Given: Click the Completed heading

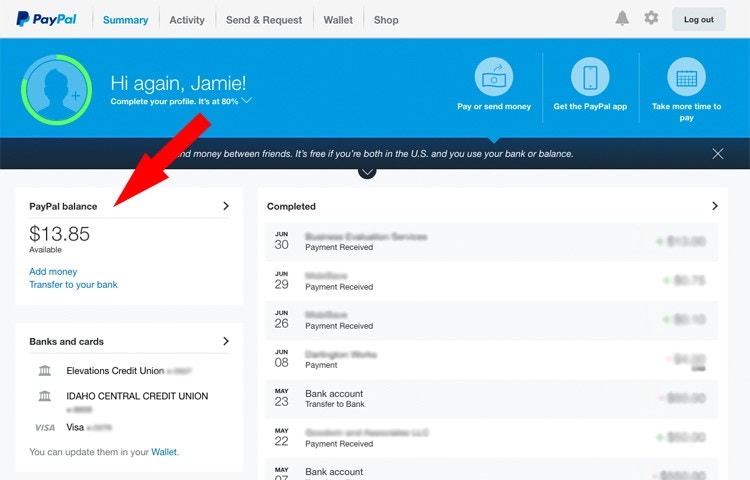Looking at the screenshot, I should 291,207.
